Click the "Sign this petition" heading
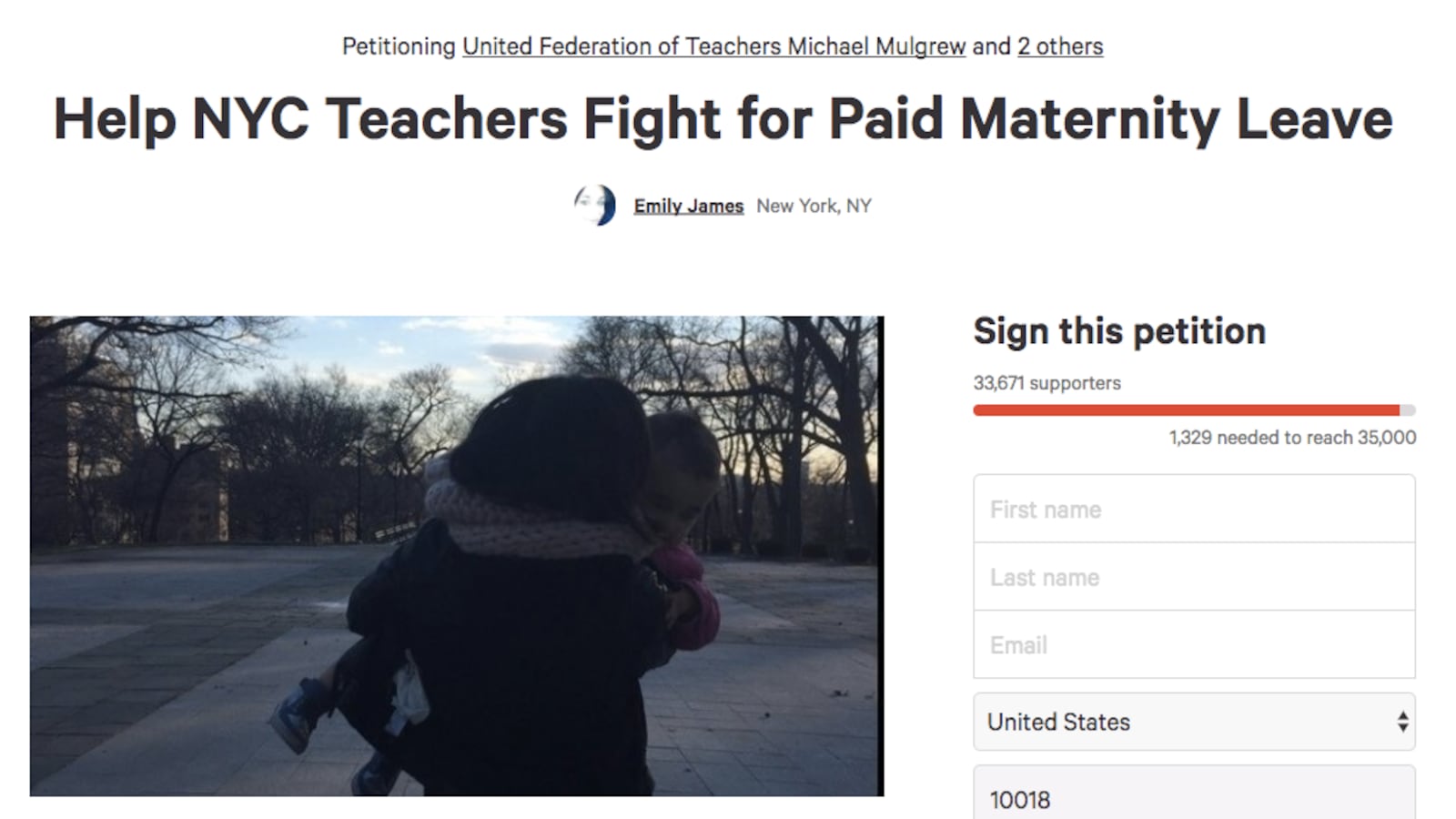 coord(1119,331)
